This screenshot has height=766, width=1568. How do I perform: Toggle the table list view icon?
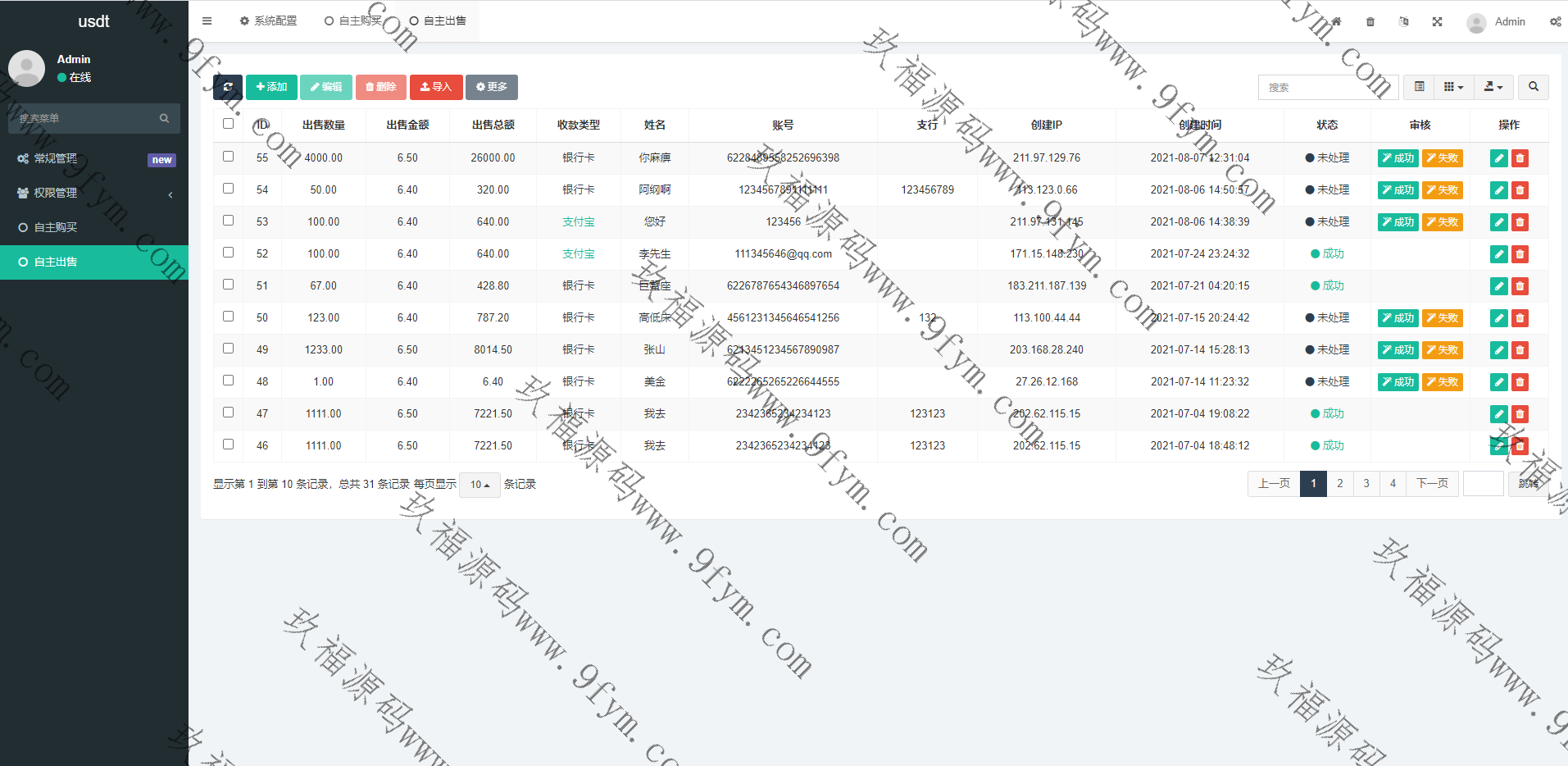(1419, 87)
